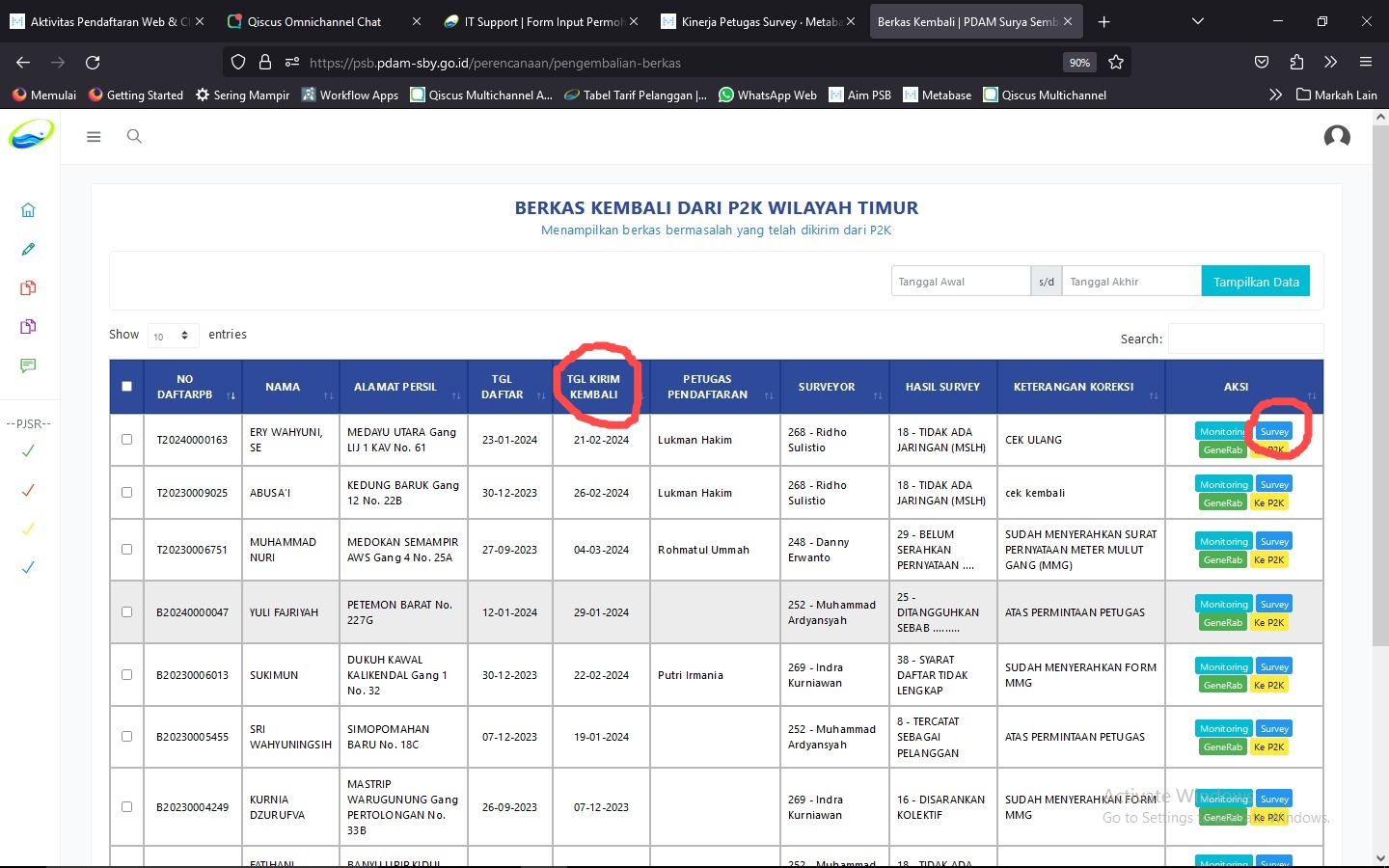1389x868 pixels.
Task: Click GeneRab button for MUHAMMAD NURI row
Action: (1222, 559)
